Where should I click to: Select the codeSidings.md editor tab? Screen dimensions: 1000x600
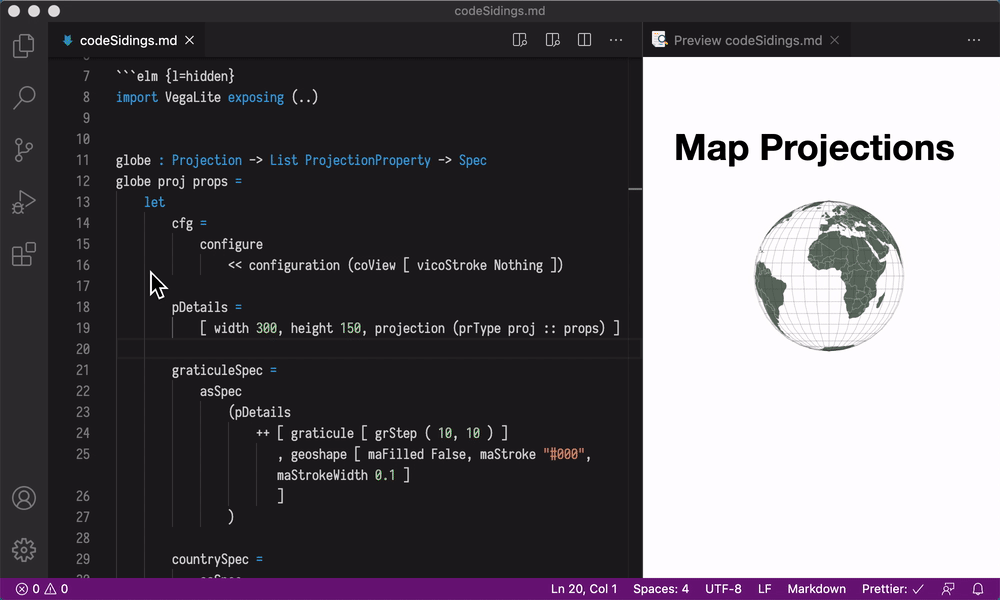[128, 40]
